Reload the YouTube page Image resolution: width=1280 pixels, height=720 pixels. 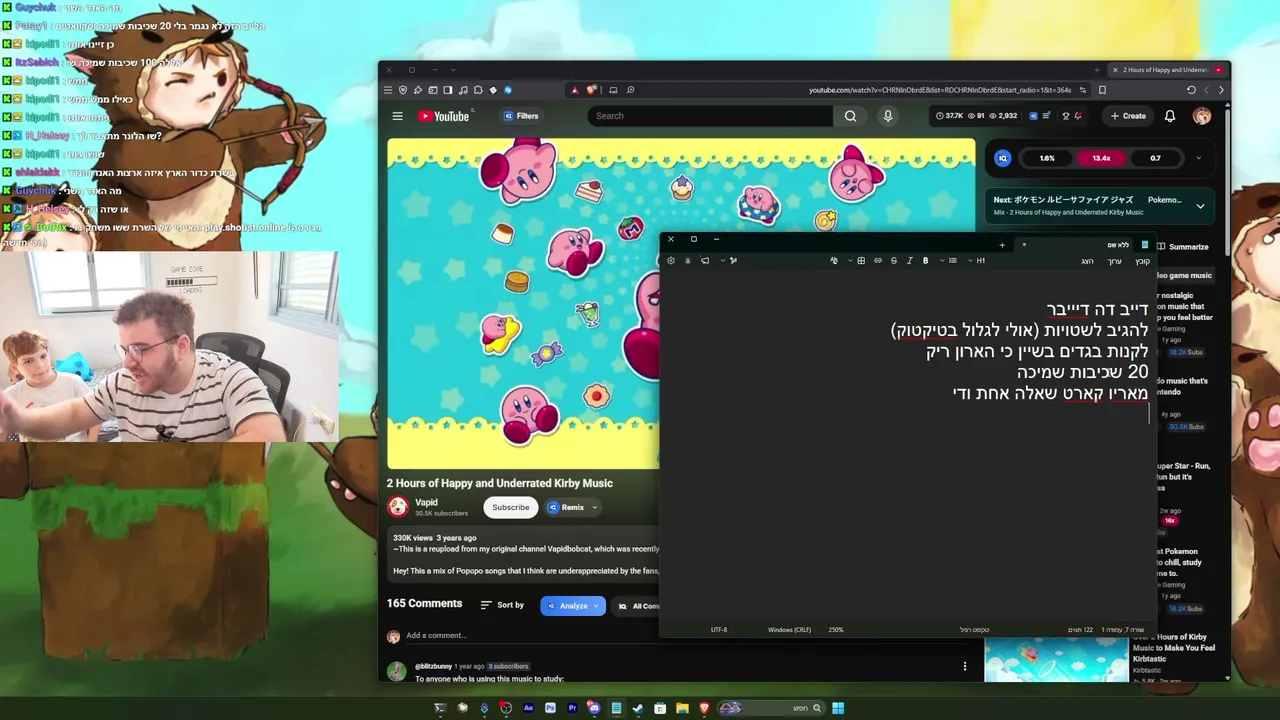1191,90
